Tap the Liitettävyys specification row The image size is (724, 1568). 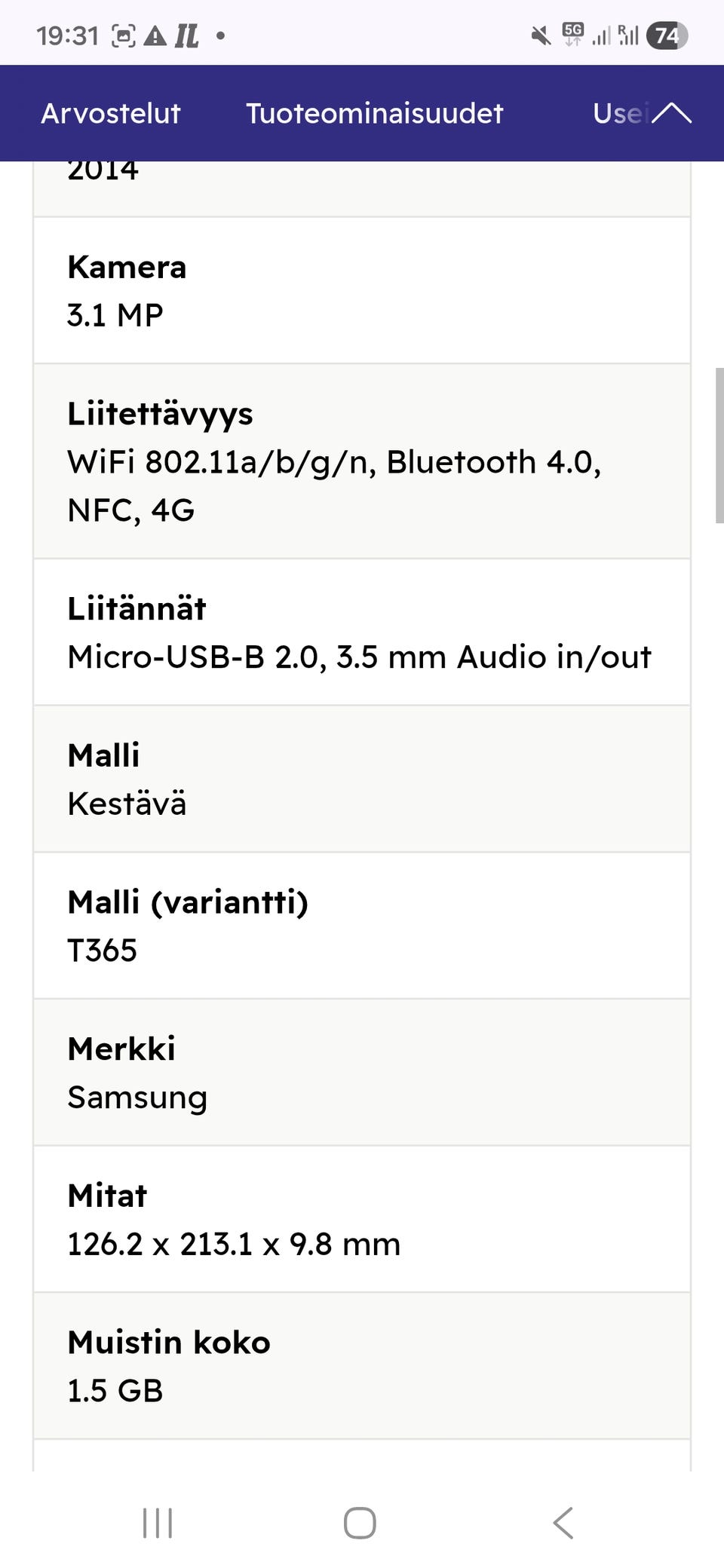coord(362,461)
